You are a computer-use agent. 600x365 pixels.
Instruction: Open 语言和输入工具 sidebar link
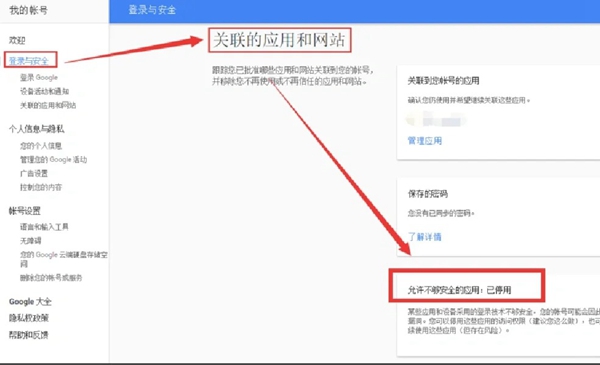pos(44,227)
